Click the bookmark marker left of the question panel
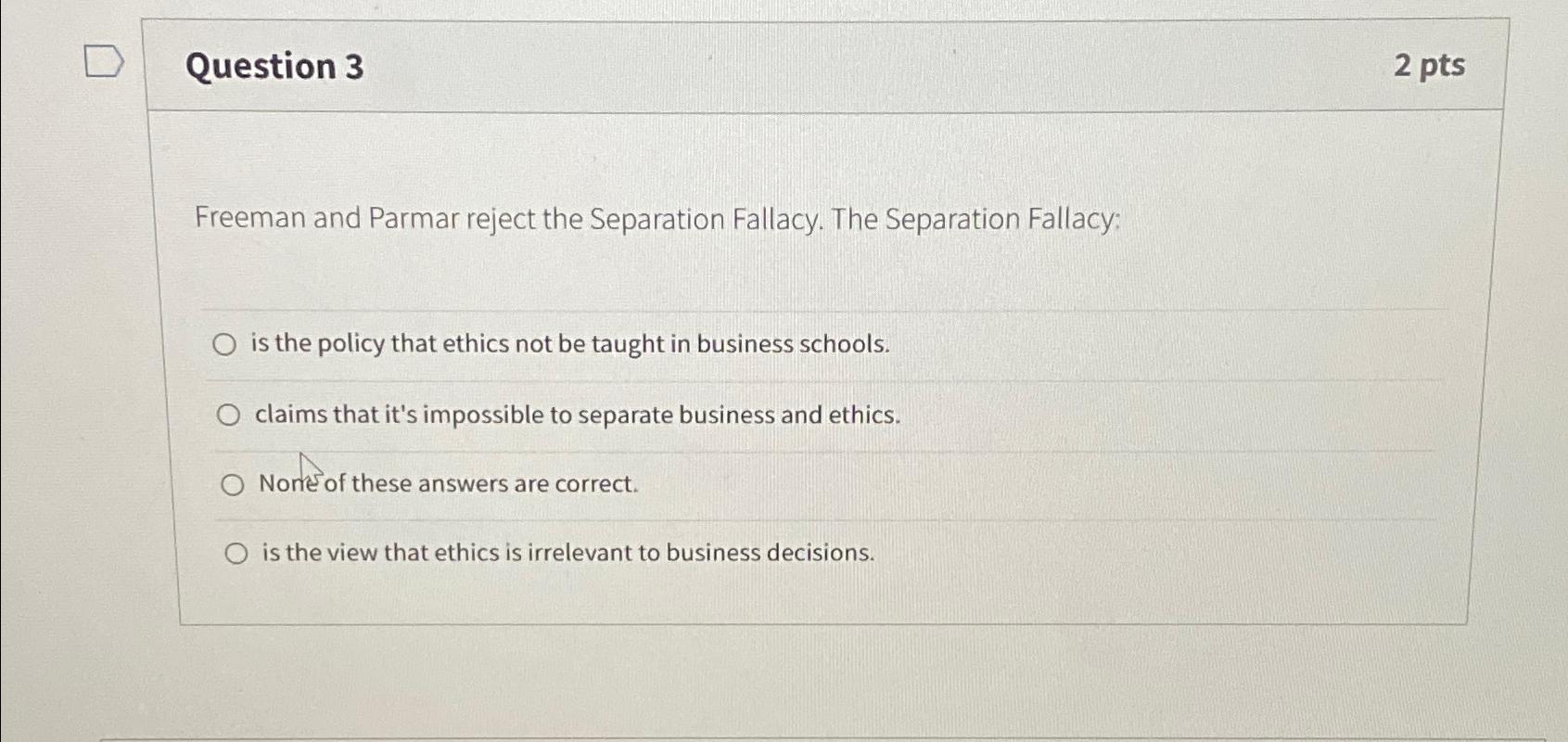The width and height of the screenshot is (1568, 742). point(102,62)
